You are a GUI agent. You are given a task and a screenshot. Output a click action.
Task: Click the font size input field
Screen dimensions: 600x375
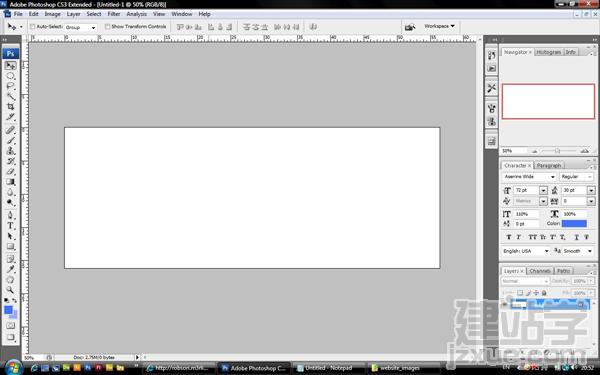coord(527,190)
